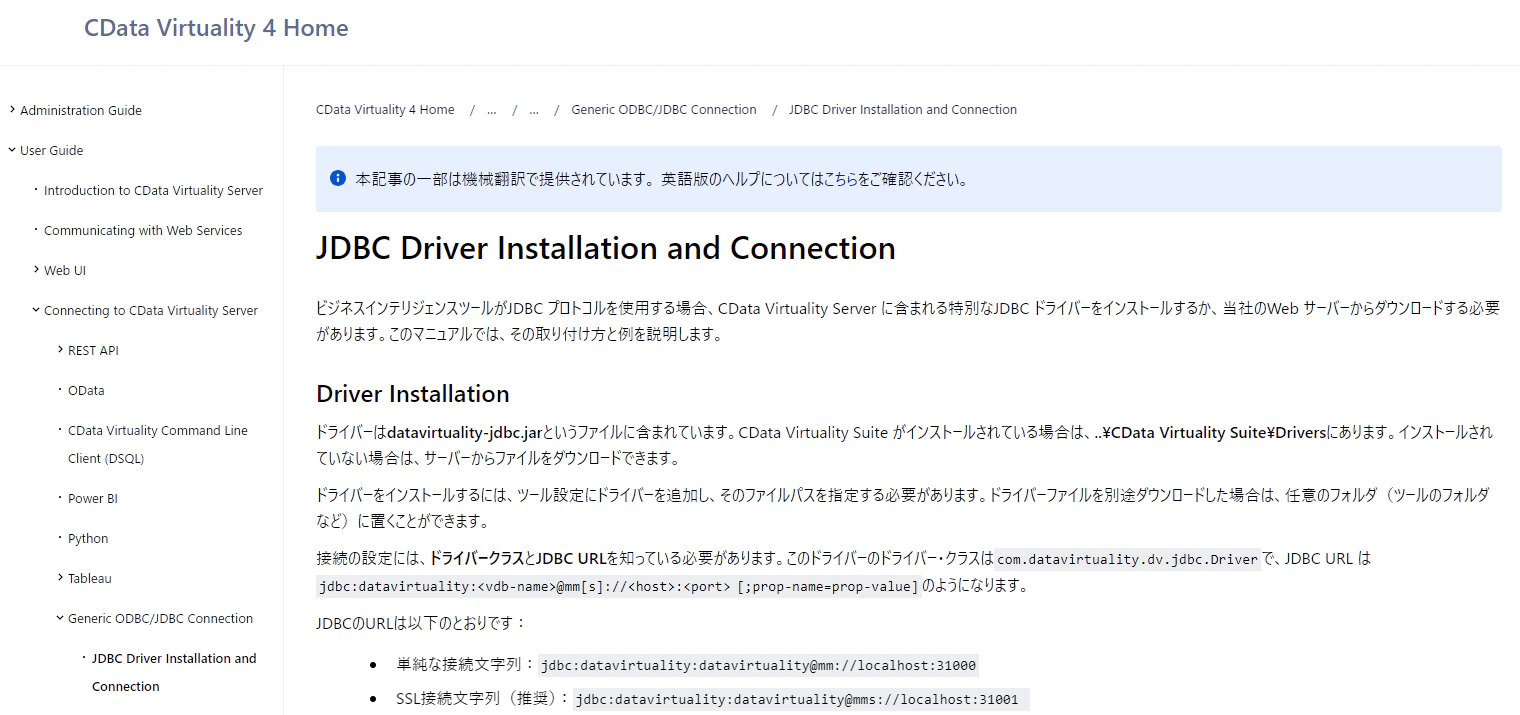Follow the こちら link in the notice banner

[840, 180]
